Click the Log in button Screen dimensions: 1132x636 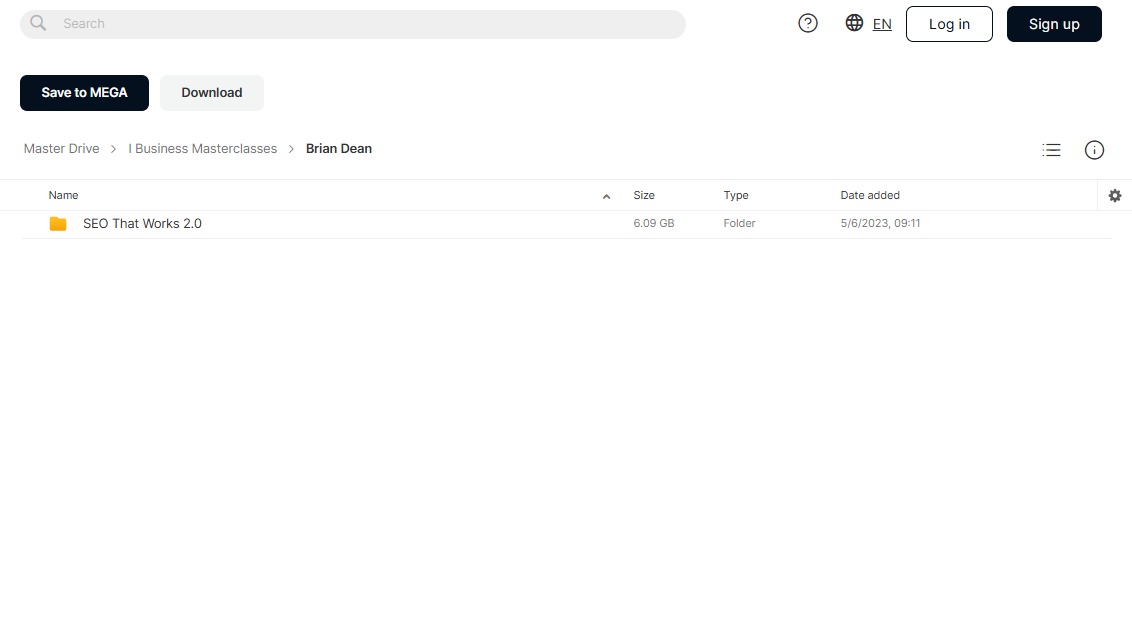click(949, 24)
